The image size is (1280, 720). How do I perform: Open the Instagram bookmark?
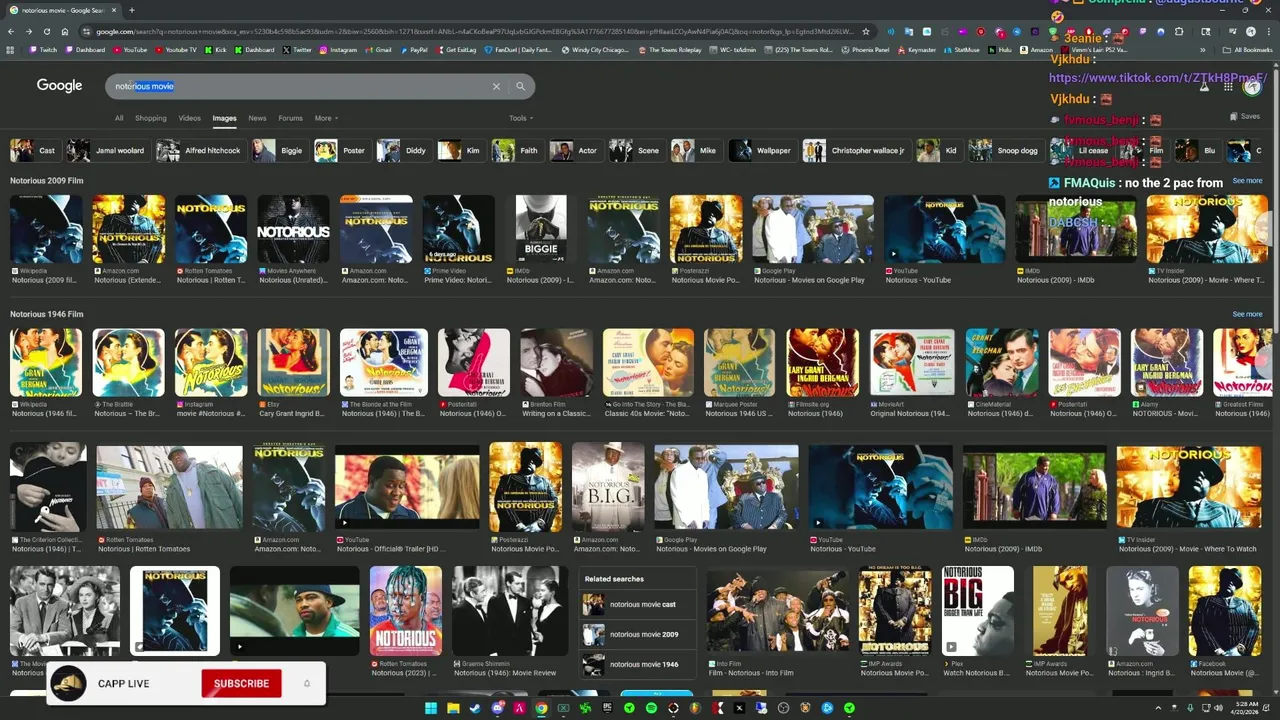click(x=337, y=49)
